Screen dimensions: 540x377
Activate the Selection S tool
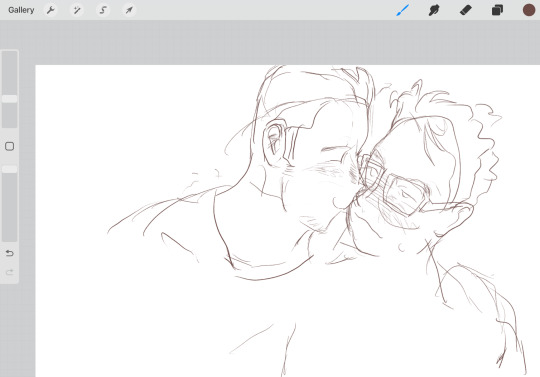point(103,10)
